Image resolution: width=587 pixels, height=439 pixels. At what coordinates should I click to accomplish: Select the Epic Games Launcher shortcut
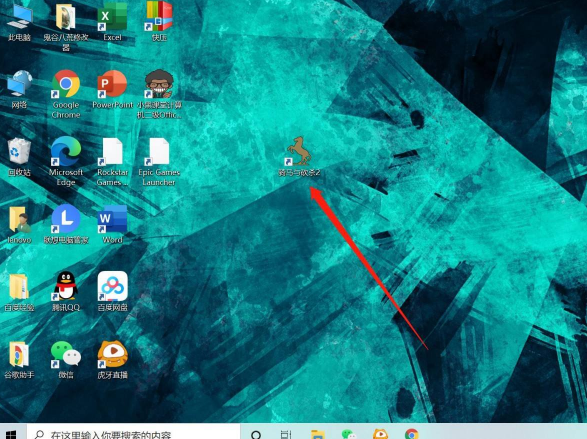159,151
